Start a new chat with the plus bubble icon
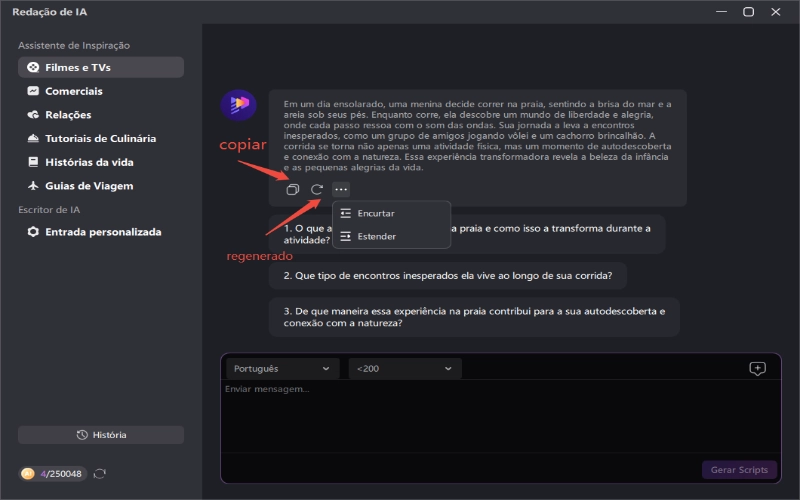This screenshot has height=500, width=800. point(757,368)
